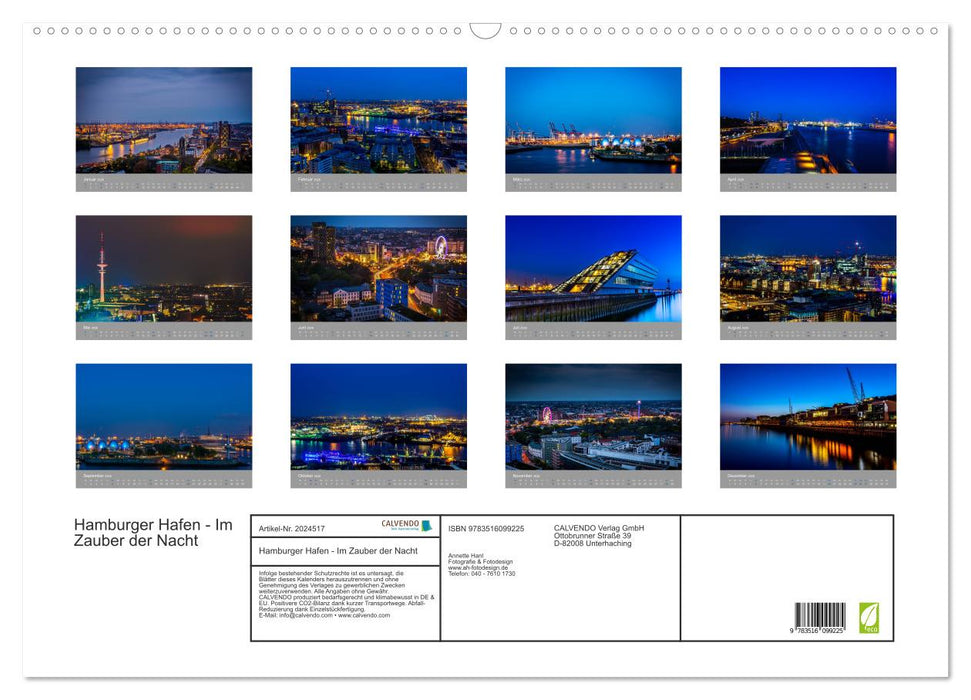Select the März container harbor thumbnail
The image size is (971, 700).
coord(593,120)
